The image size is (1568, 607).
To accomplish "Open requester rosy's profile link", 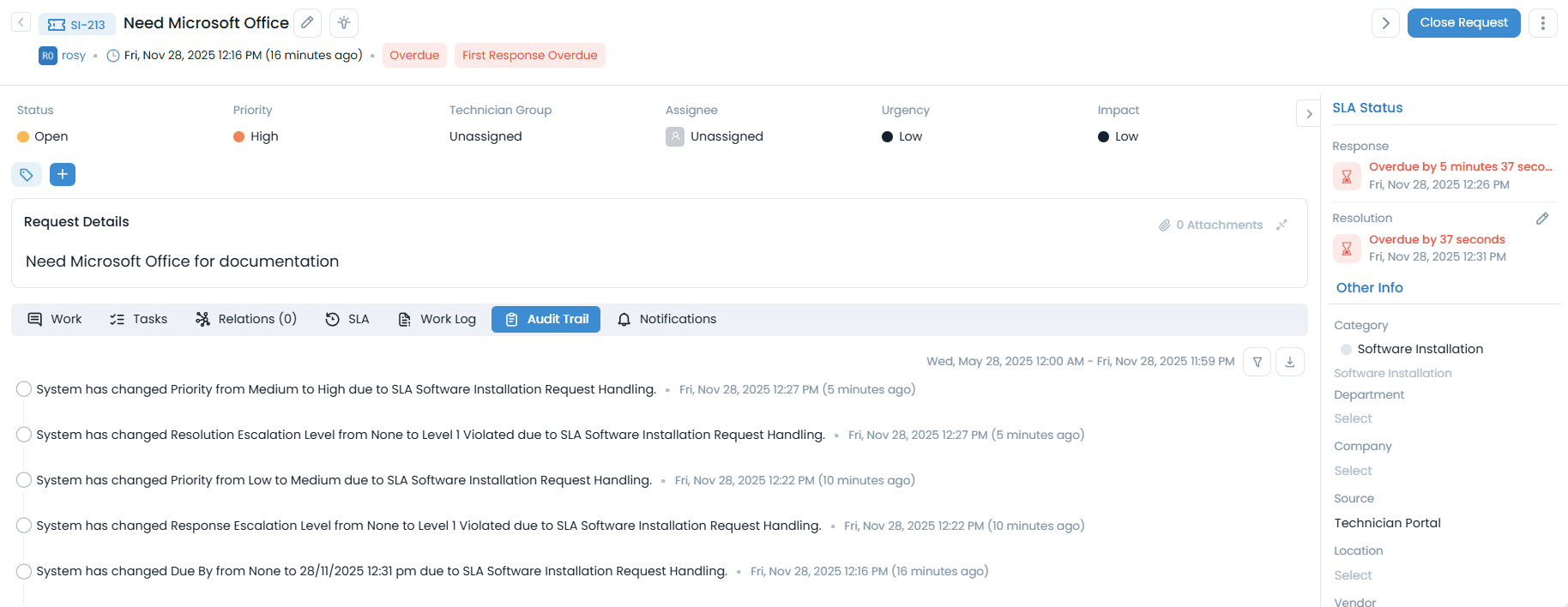I will 74,56.
